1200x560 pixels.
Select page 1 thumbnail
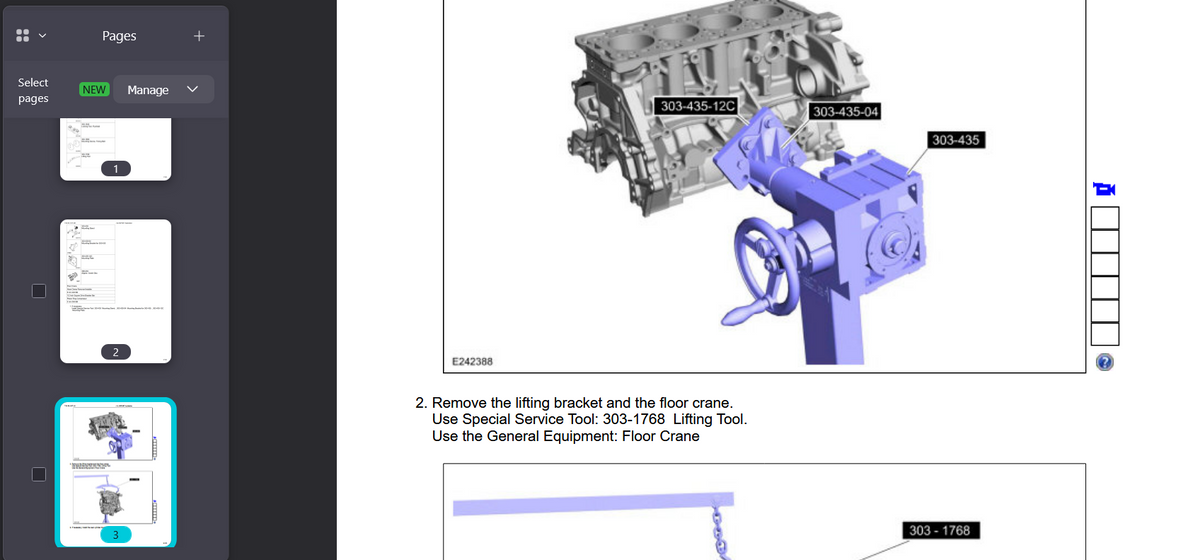tap(116, 151)
